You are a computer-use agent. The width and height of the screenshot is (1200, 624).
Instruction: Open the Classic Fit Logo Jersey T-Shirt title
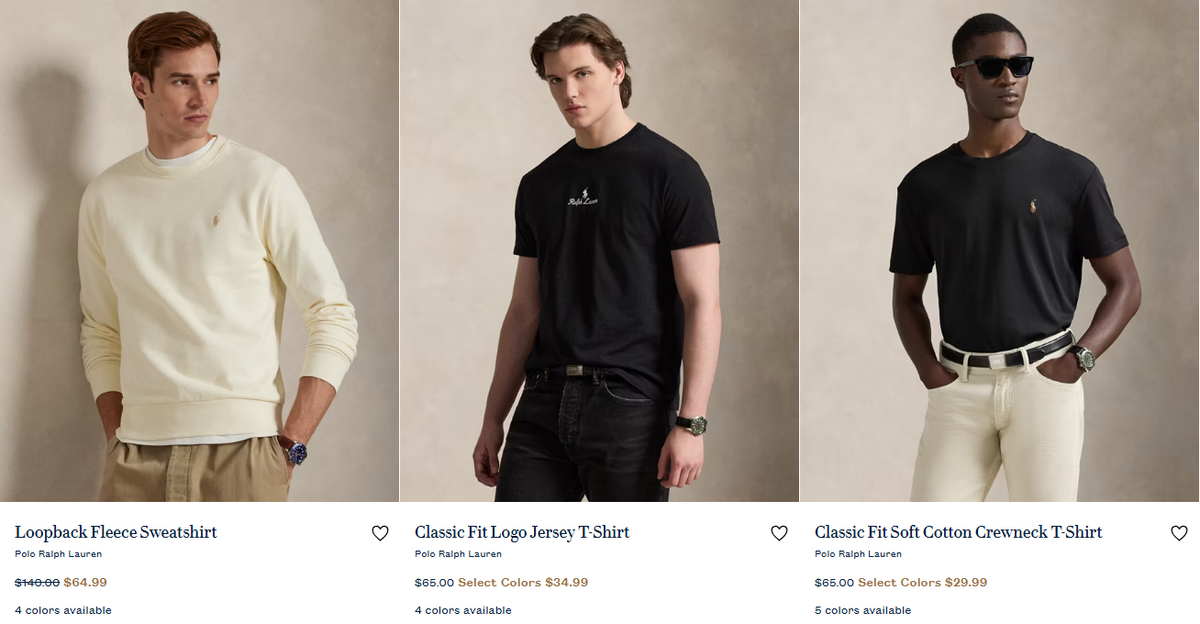(x=522, y=532)
